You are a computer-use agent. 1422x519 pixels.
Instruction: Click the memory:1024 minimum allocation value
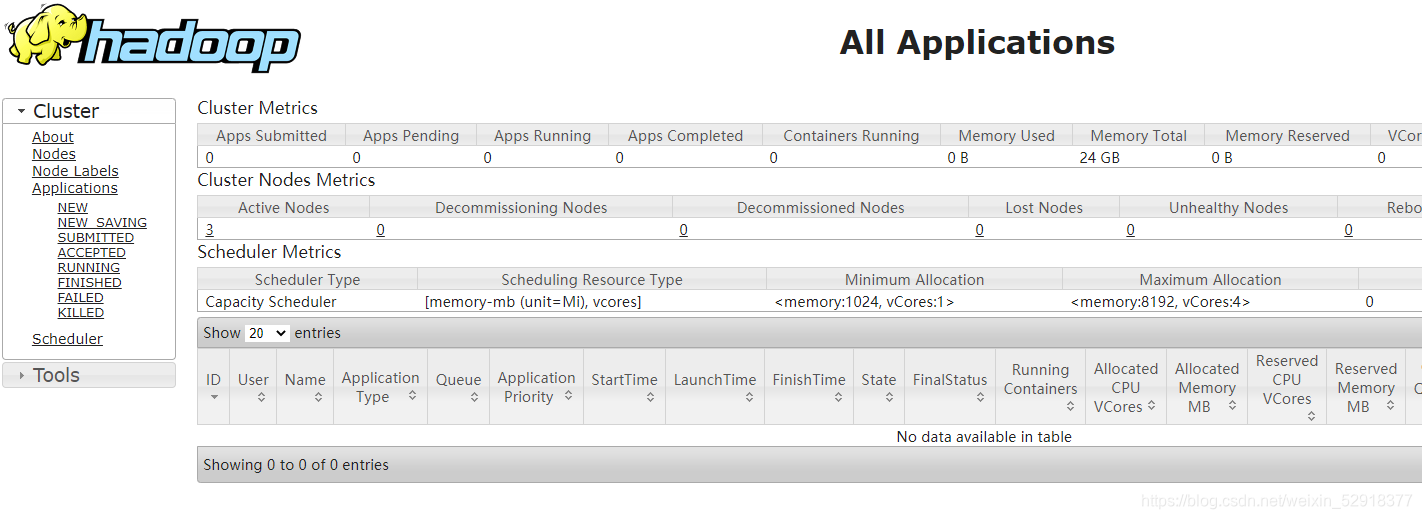[x=864, y=302]
